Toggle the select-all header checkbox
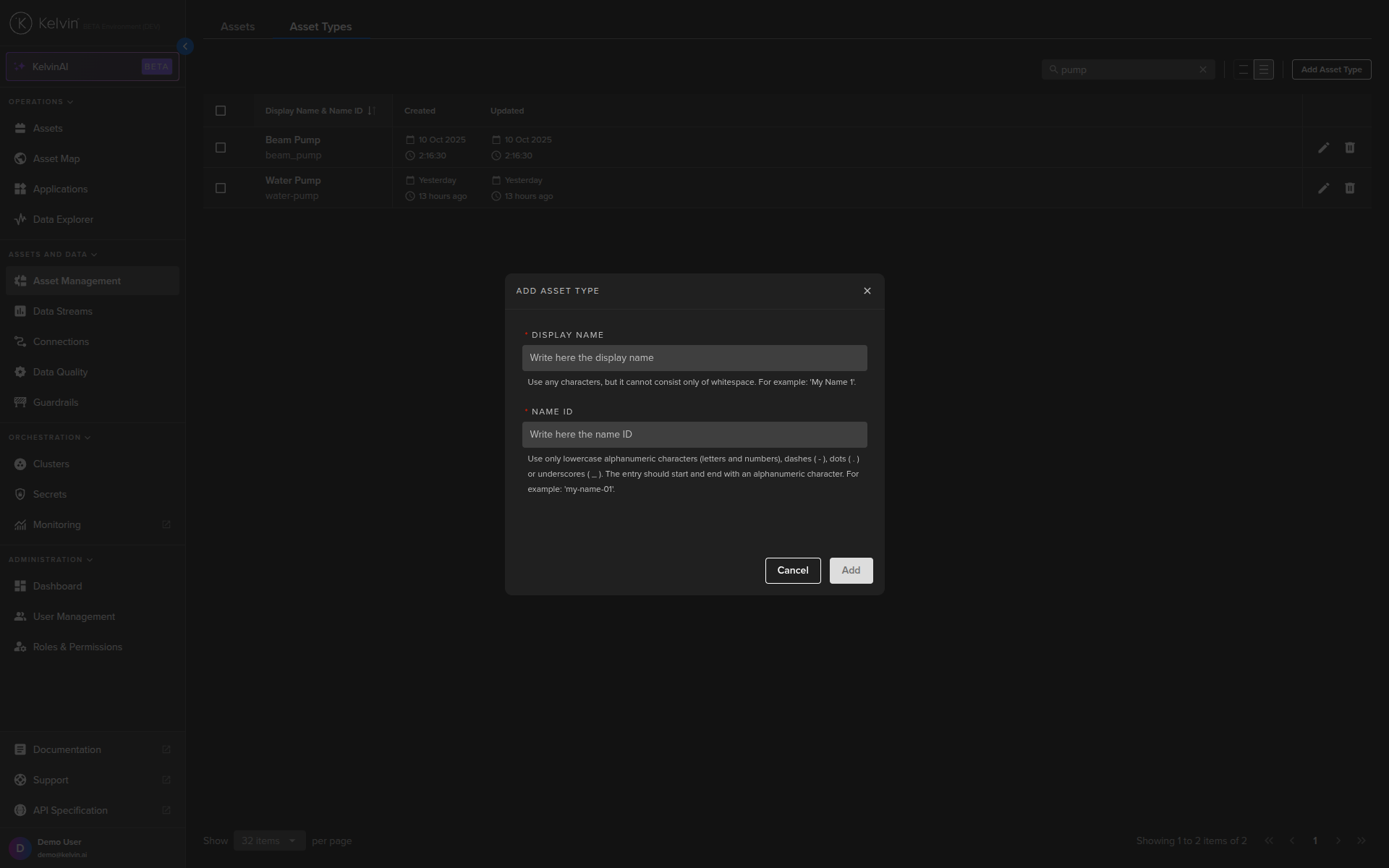1389x868 pixels. 221,111
